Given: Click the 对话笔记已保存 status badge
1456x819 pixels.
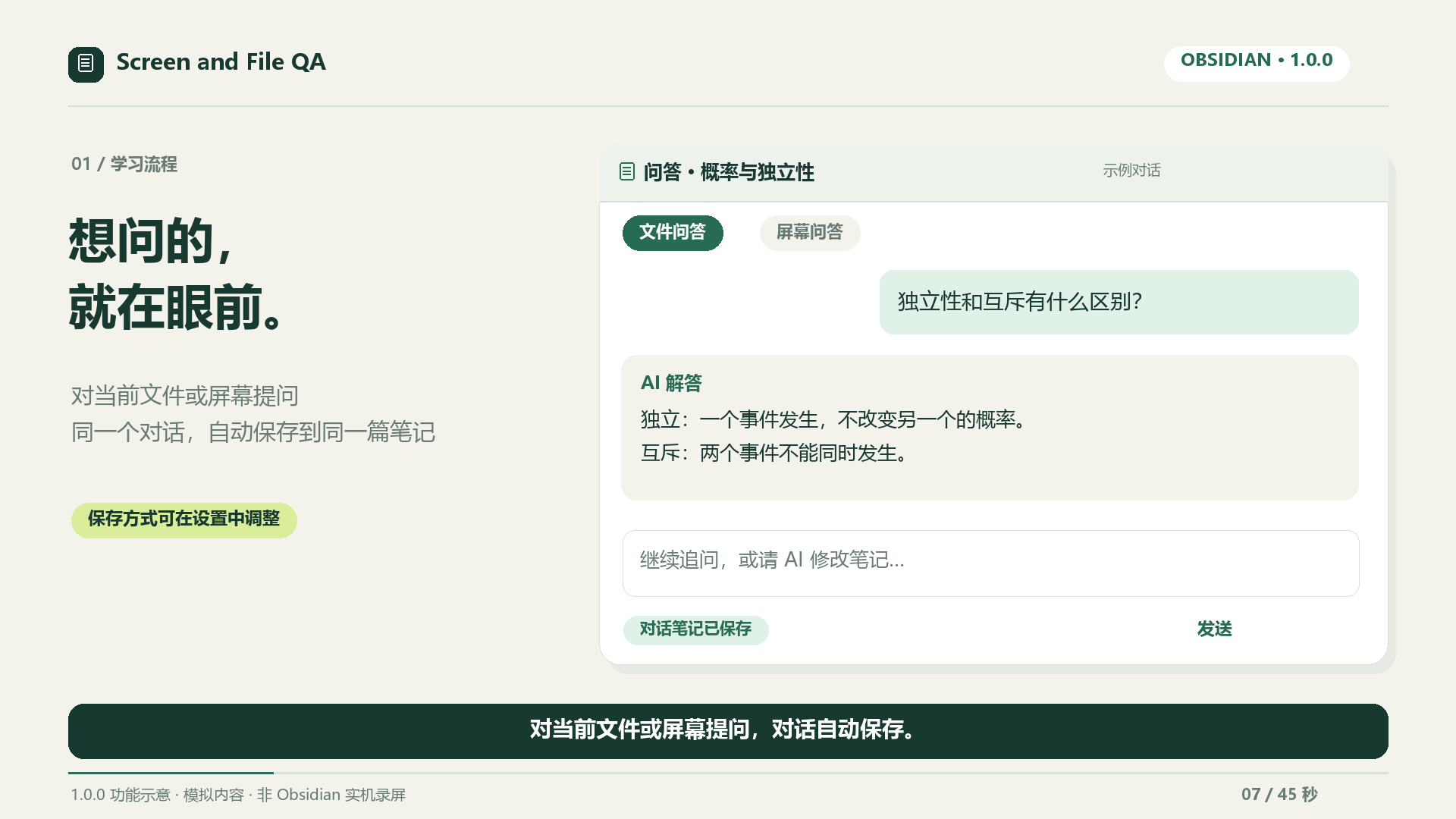Looking at the screenshot, I should [x=695, y=629].
